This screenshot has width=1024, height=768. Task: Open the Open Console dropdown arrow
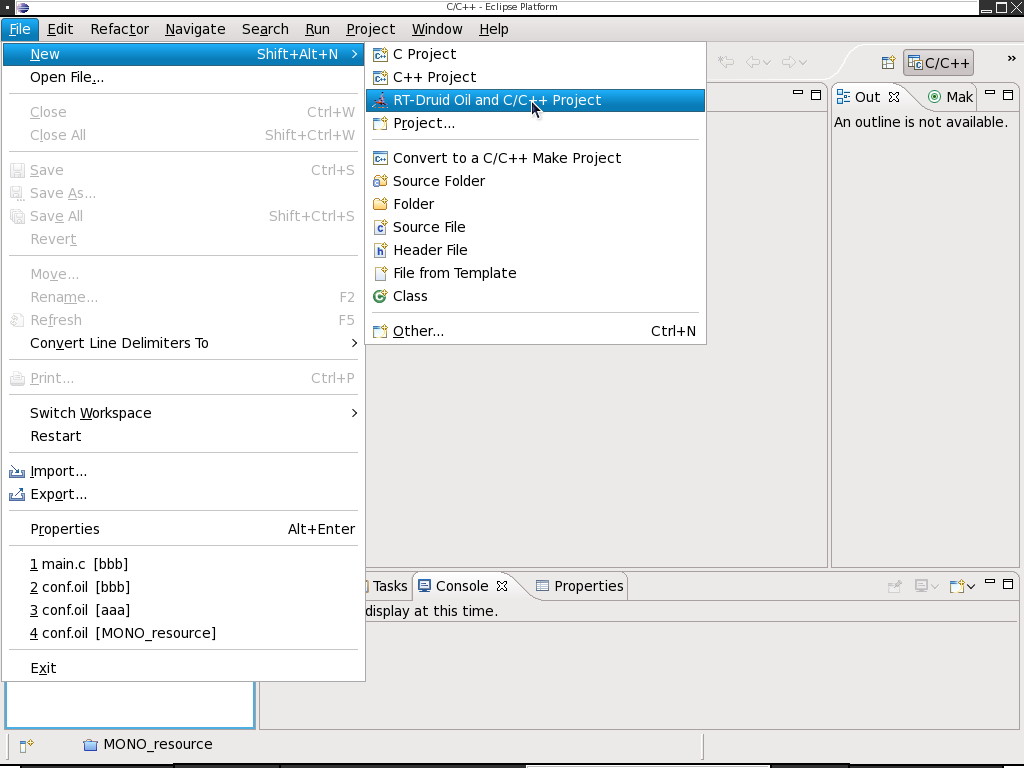[x=971, y=586]
